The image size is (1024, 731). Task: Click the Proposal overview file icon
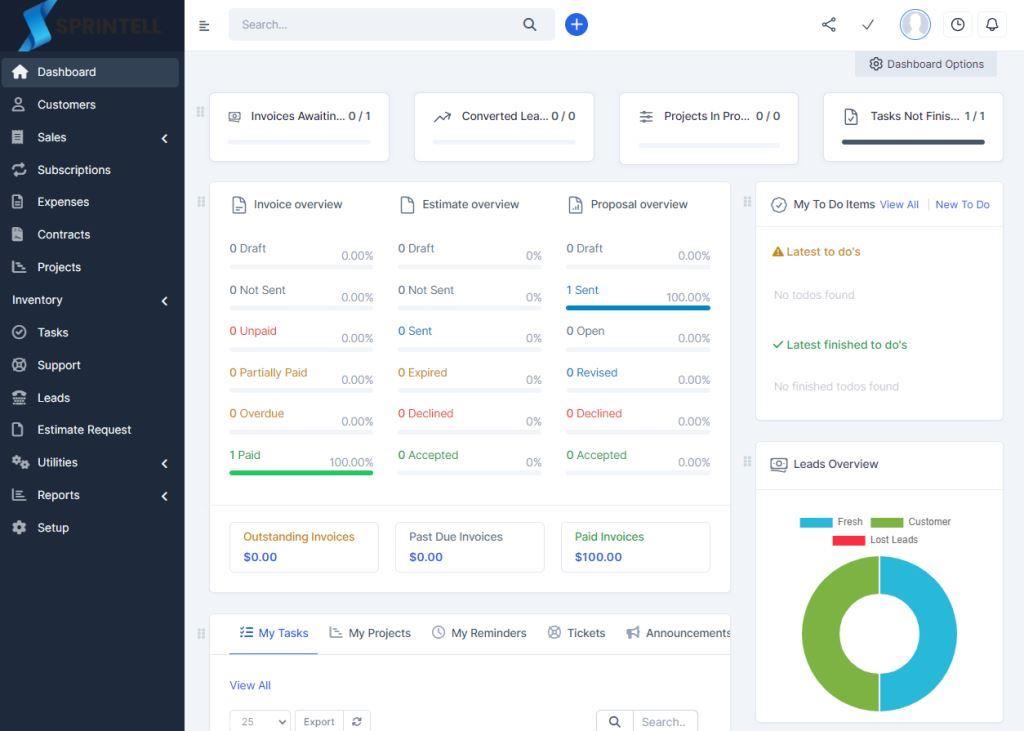coord(575,205)
